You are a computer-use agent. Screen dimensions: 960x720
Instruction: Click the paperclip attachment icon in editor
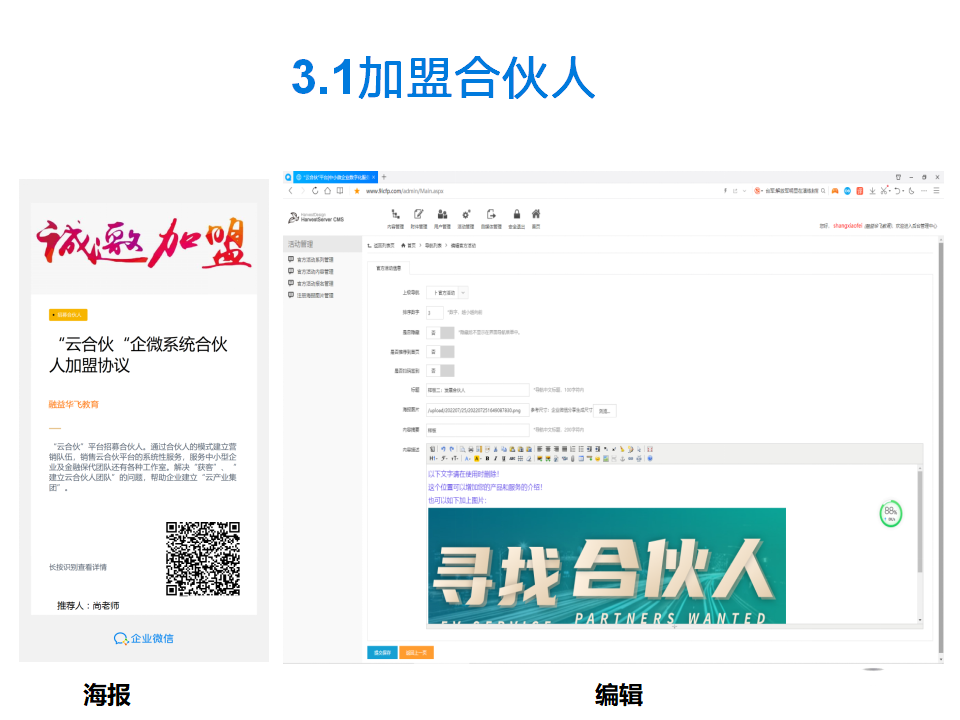572,458
